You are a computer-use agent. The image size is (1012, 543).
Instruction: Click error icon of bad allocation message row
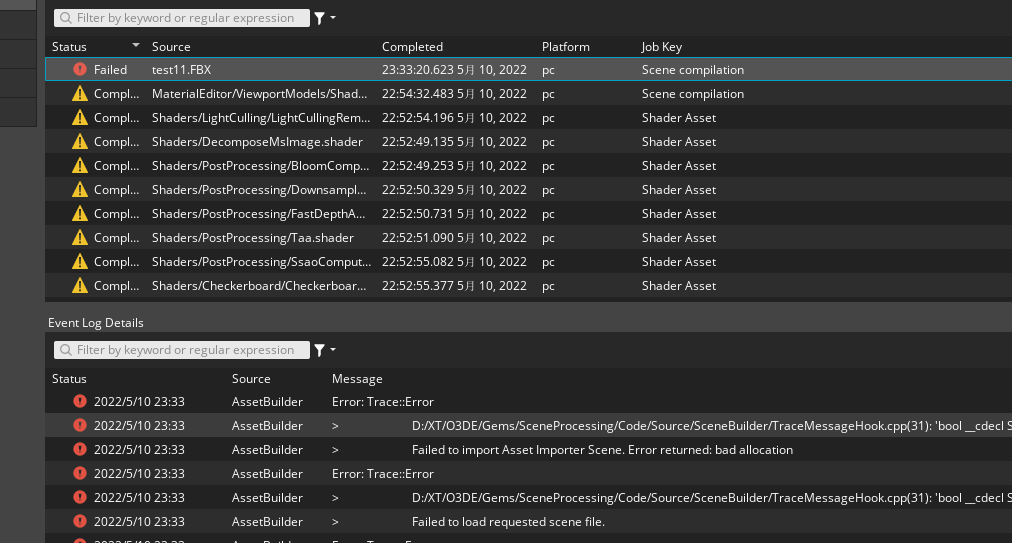tap(79, 449)
